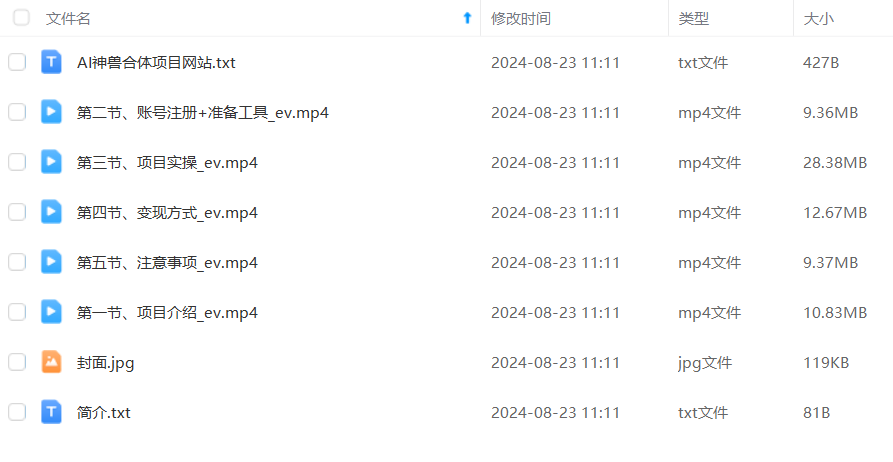Screen dimensions: 893x462
Task: Select the checkbox for 第一节、项目介绍_ev.mp4
Action: (17, 312)
